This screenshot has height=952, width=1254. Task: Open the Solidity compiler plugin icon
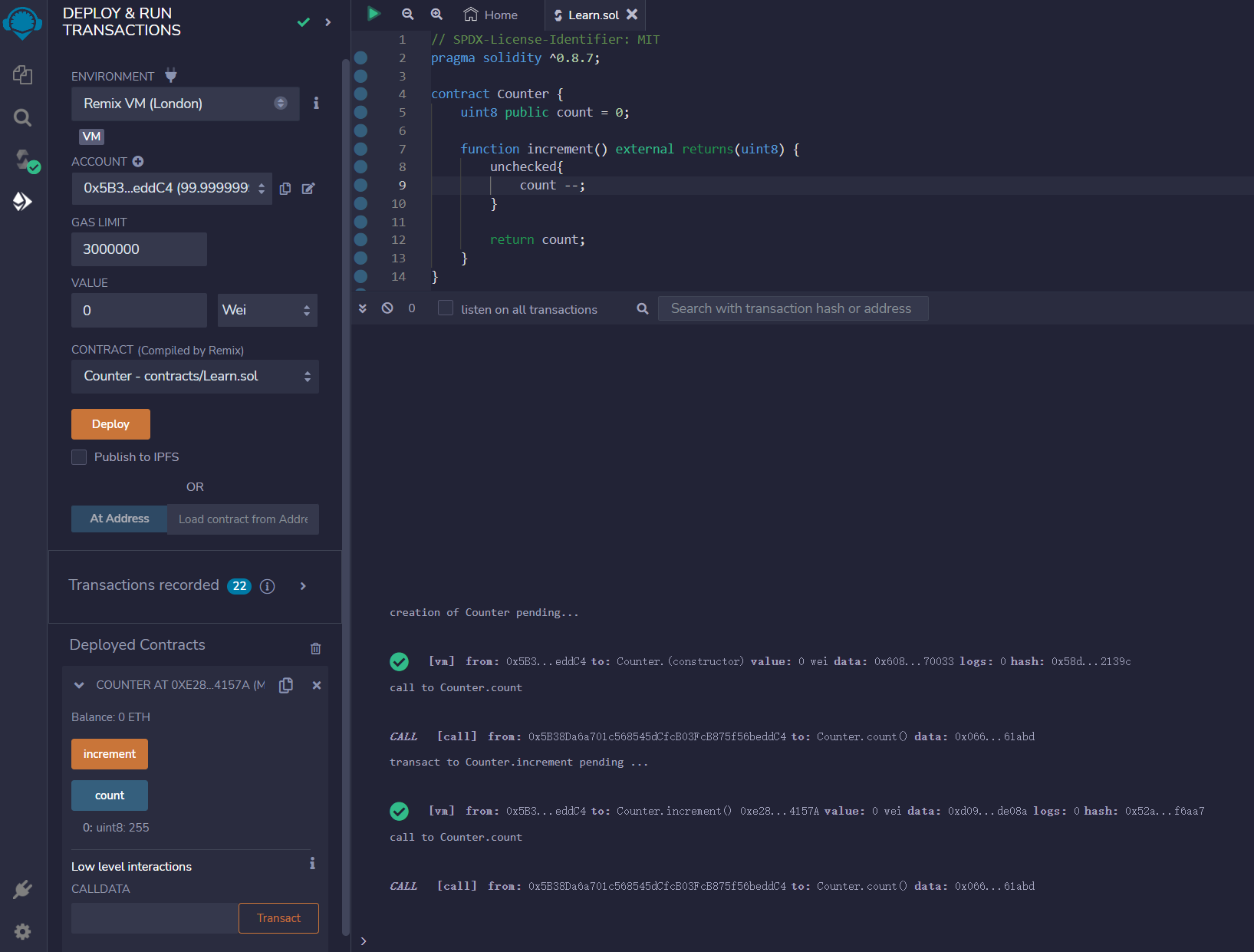(x=24, y=160)
